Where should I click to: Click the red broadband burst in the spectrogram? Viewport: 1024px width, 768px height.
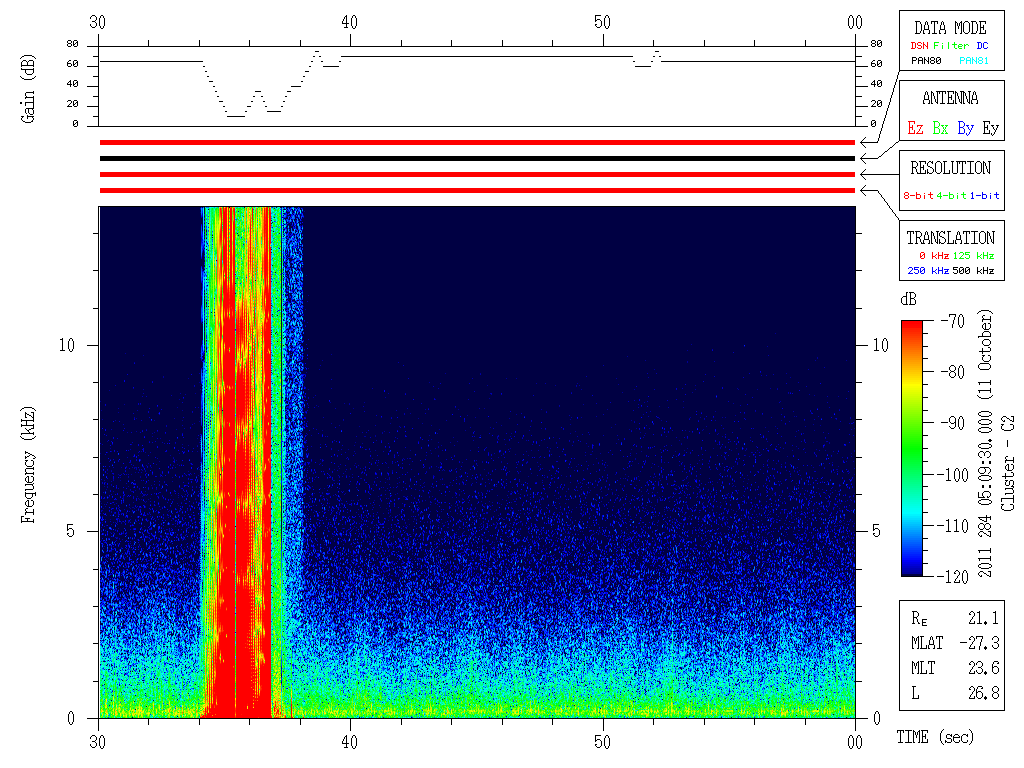(x=244, y=462)
